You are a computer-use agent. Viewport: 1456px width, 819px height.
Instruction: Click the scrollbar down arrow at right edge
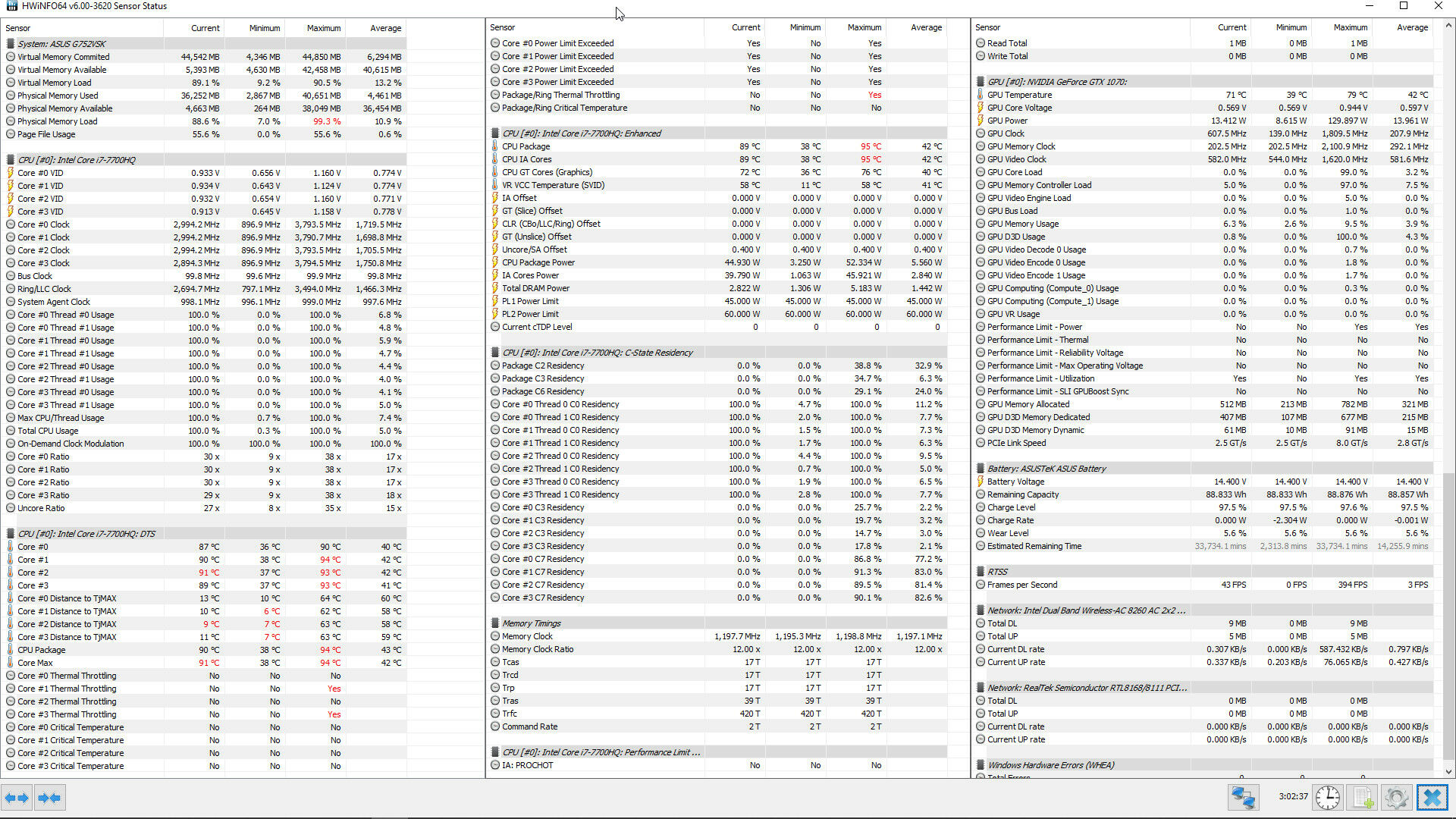pos(1448,771)
